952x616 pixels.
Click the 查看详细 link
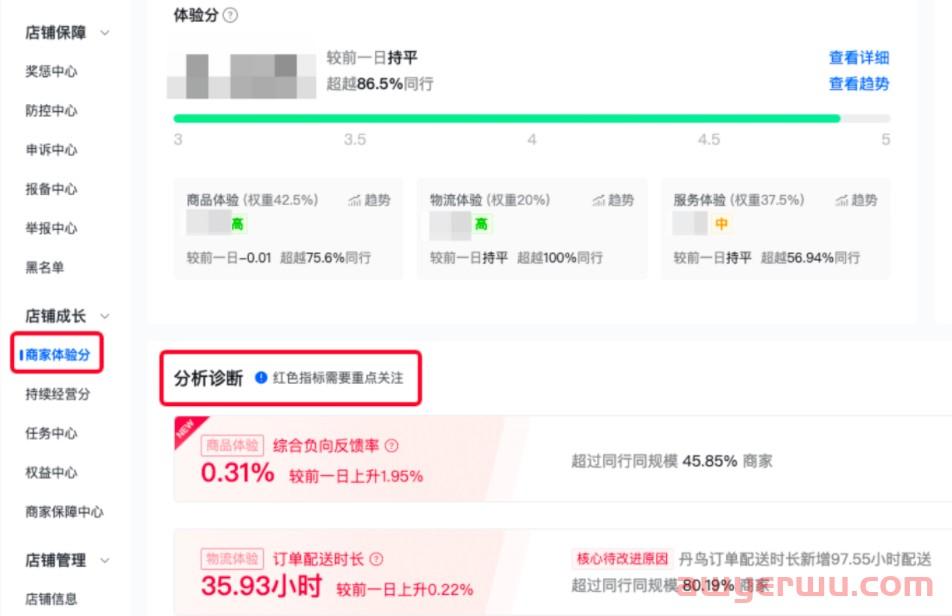tap(858, 58)
